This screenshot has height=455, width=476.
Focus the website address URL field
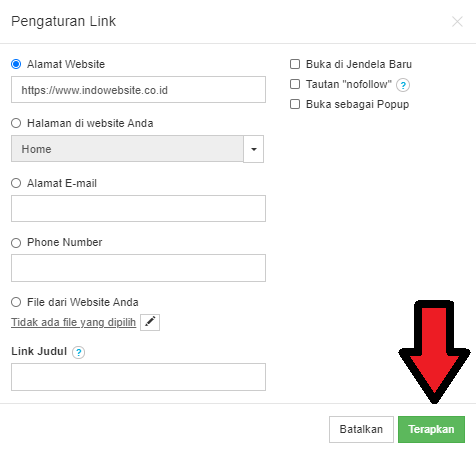point(138,90)
